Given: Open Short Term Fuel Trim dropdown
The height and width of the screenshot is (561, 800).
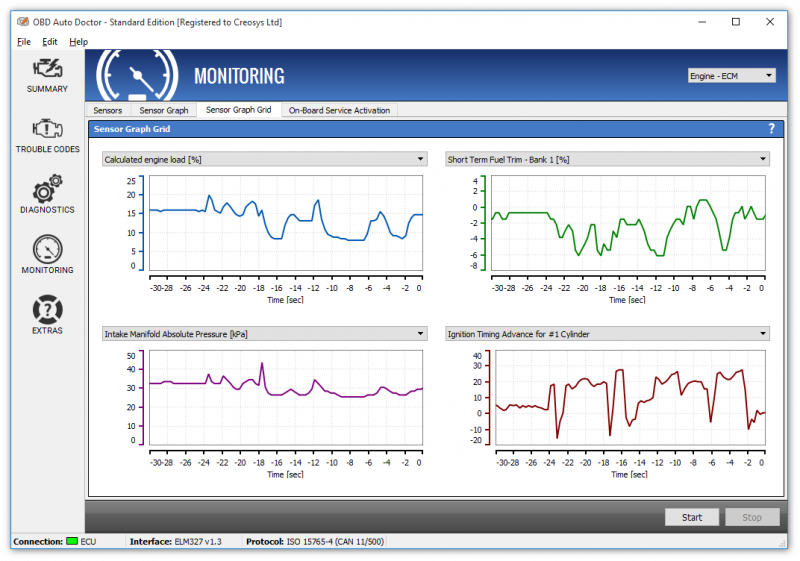Looking at the screenshot, I should [x=606, y=159].
